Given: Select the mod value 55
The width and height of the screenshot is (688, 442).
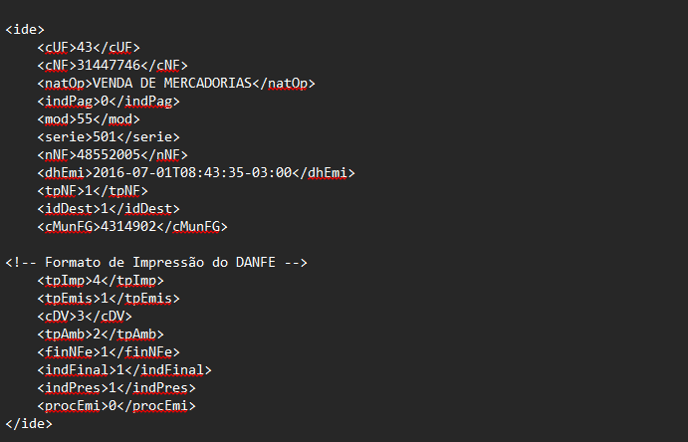Looking at the screenshot, I should pyautogui.click(x=85, y=119).
